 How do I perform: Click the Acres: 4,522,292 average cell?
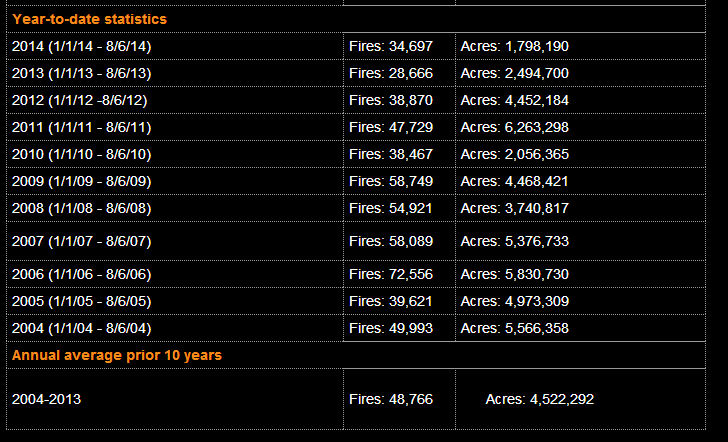coord(539,399)
